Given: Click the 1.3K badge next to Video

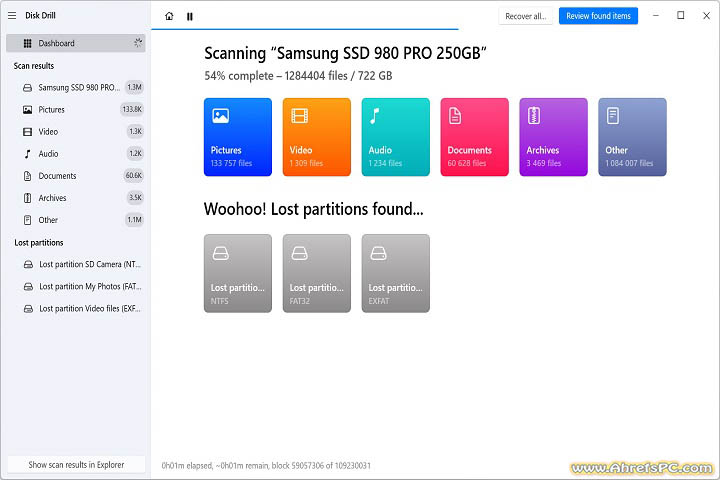Looking at the screenshot, I should (135, 131).
